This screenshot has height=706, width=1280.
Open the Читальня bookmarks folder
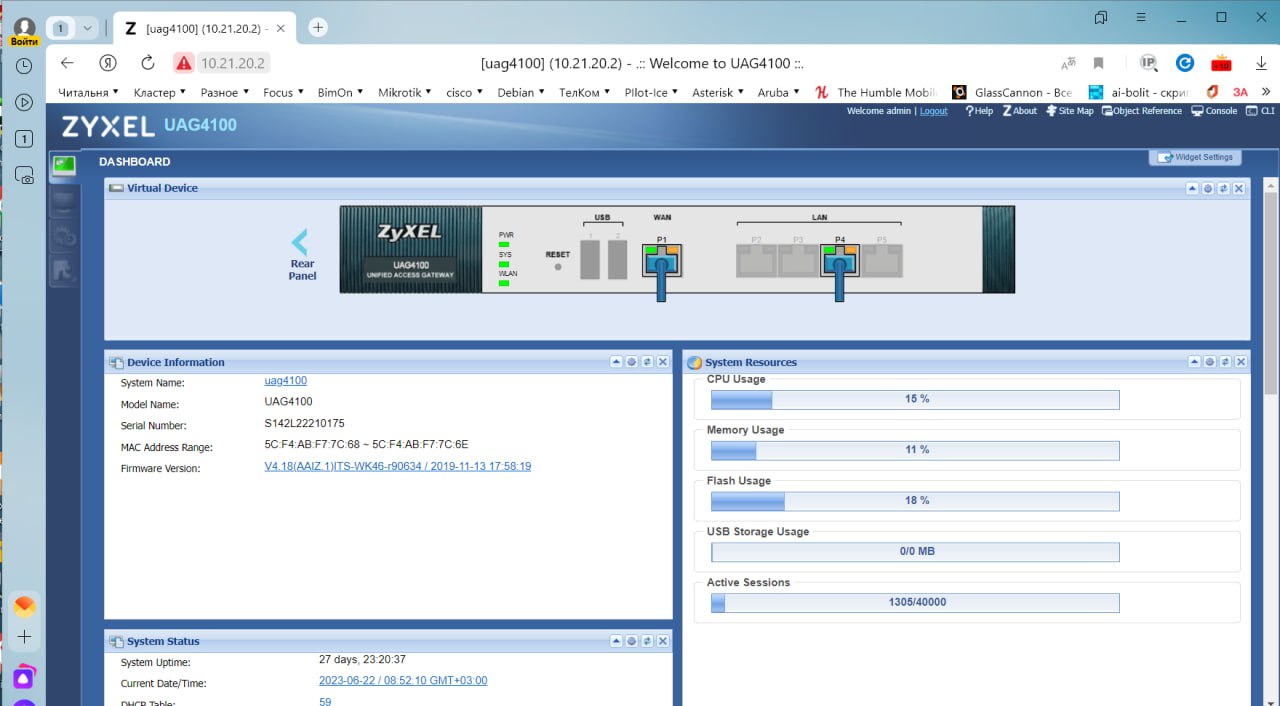click(88, 92)
